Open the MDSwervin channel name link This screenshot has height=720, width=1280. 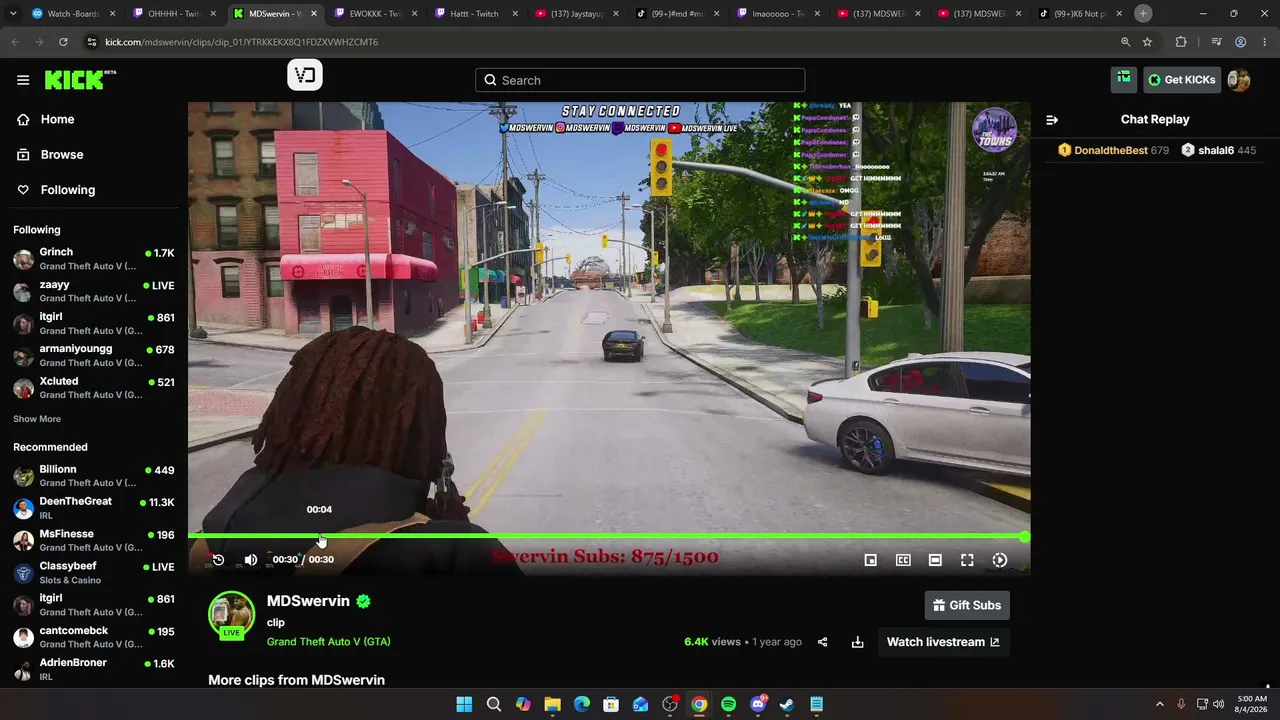[308, 601]
